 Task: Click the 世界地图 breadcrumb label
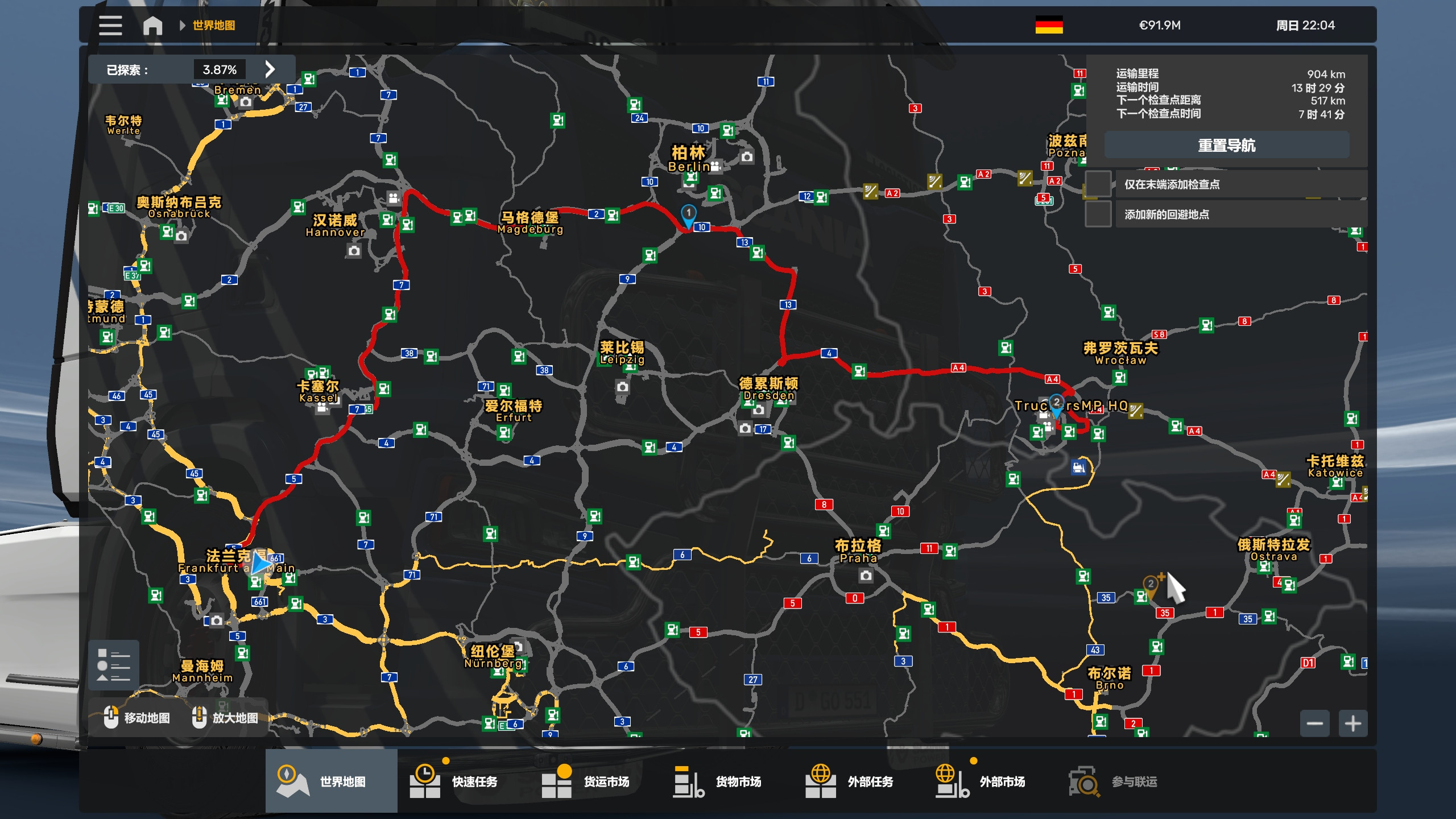click(x=214, y=25)
